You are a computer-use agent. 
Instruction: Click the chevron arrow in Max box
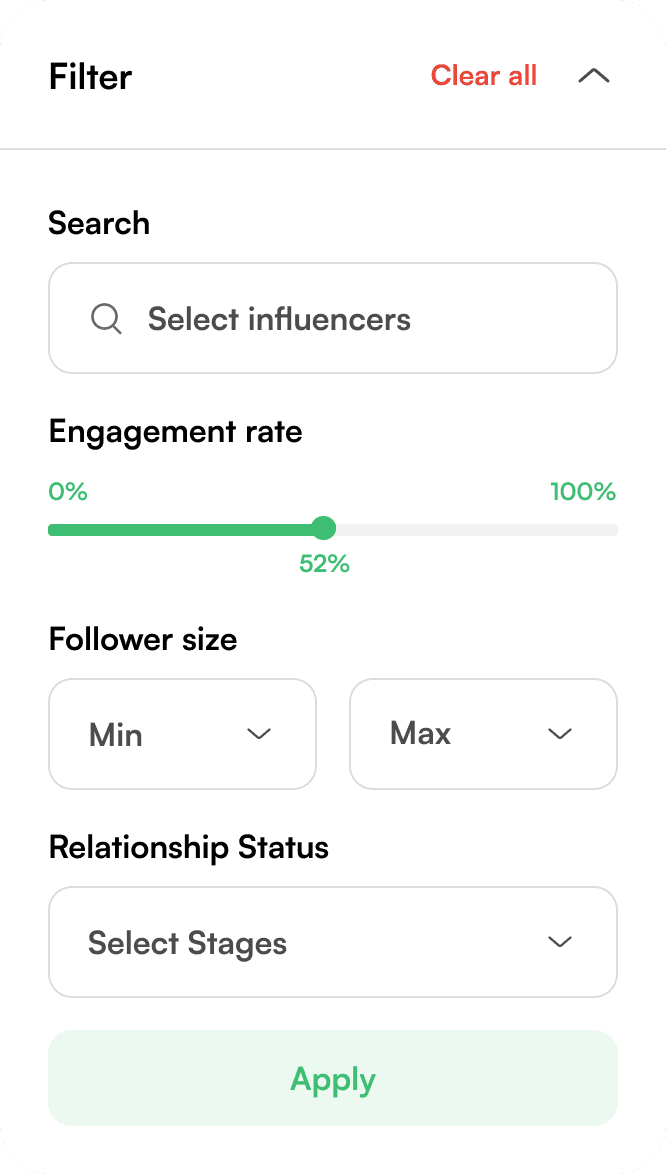pyautogui.click(x=560, y=734)
